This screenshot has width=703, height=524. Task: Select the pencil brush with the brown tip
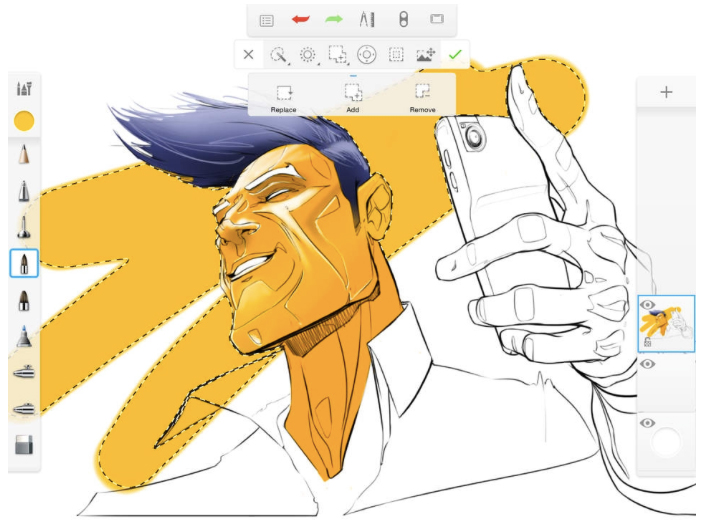pos(24,155)
